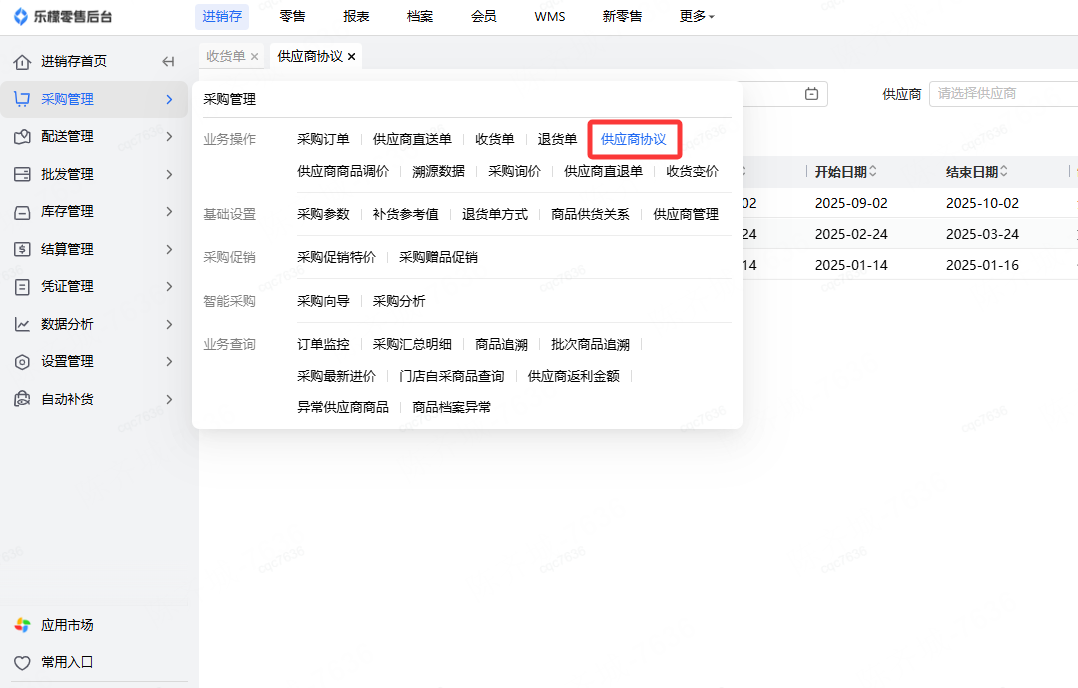The image size is (1078, 688).
Task: Open 供应商返利金额 link
Action: click(x=573, y=376)
